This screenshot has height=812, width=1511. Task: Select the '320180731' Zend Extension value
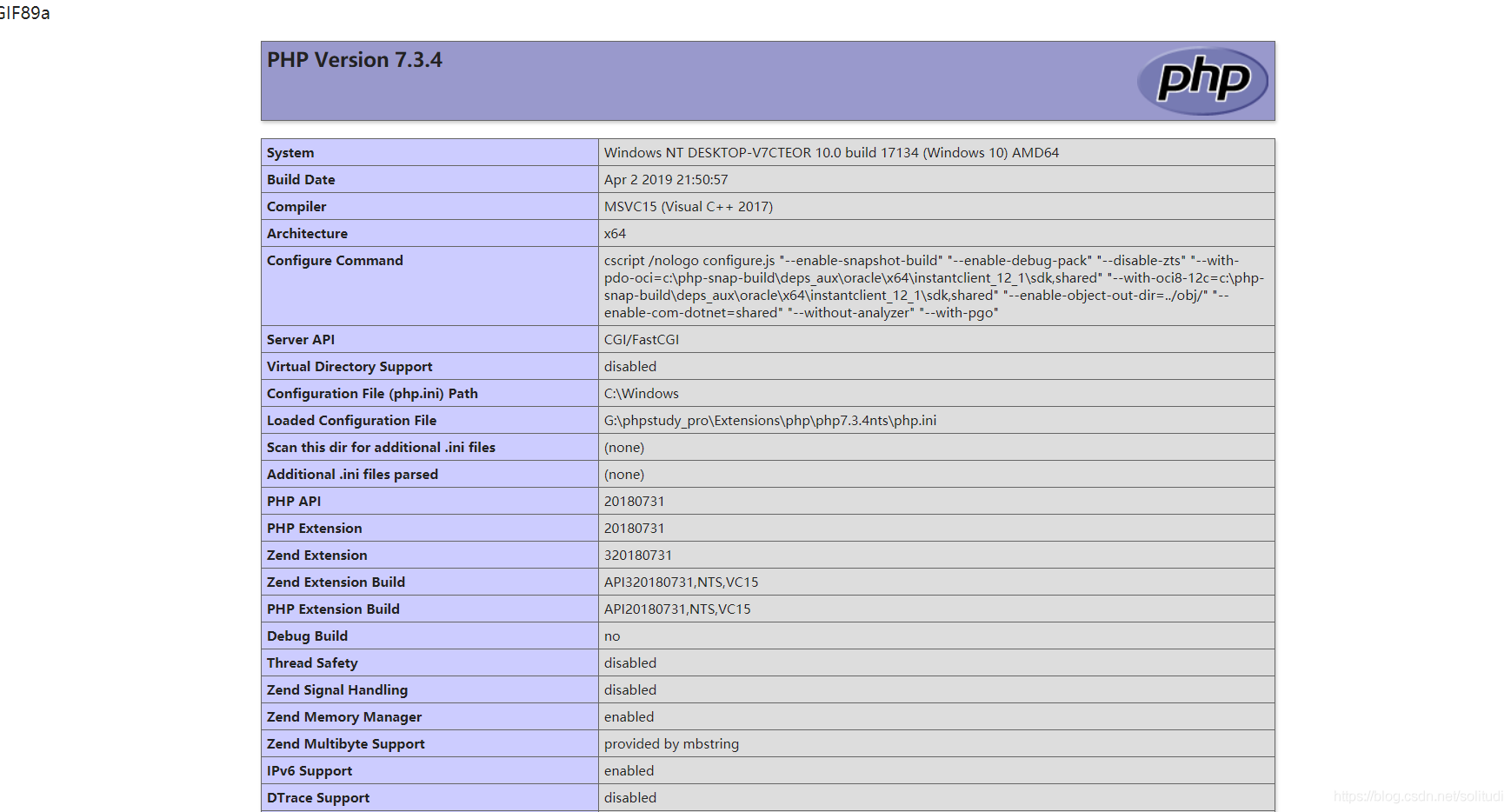point(638,556)
